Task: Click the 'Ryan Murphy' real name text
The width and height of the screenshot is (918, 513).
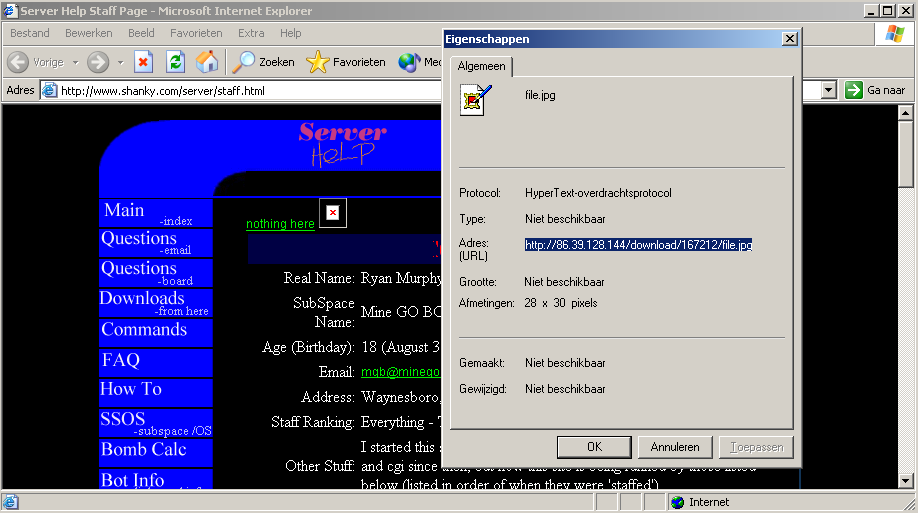Action: click(400, 278)
